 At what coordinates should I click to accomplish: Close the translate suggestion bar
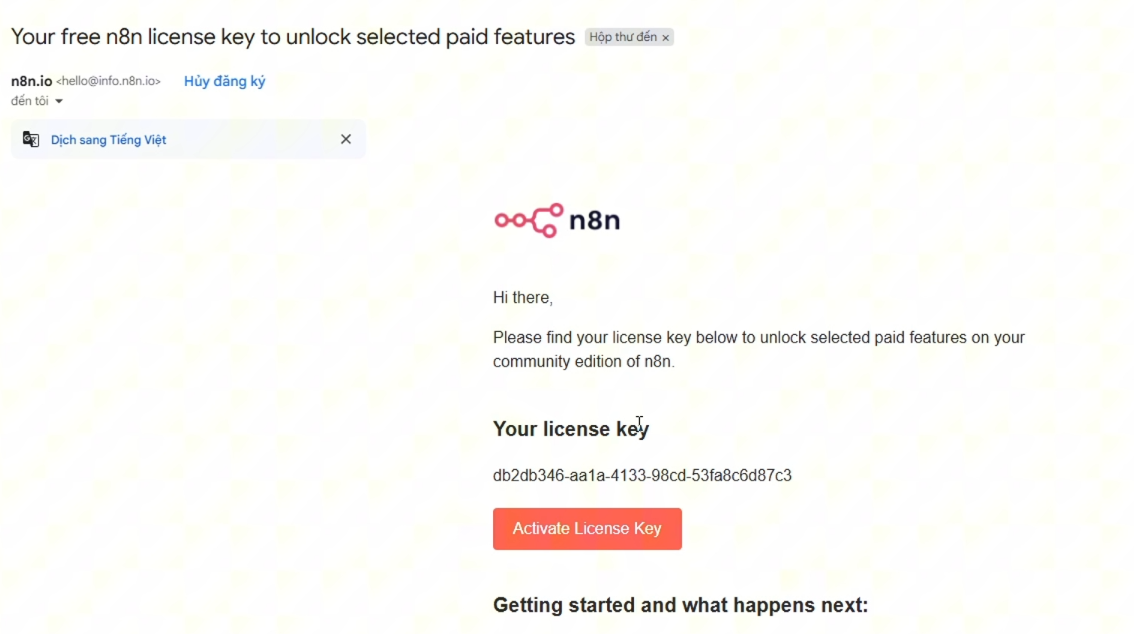click(x=346, y=139)
